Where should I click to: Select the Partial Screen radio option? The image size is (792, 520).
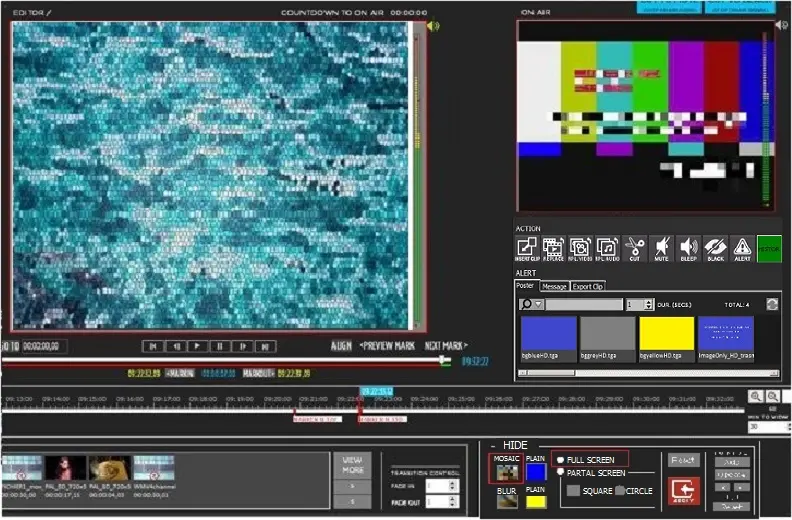coord(561,473)
